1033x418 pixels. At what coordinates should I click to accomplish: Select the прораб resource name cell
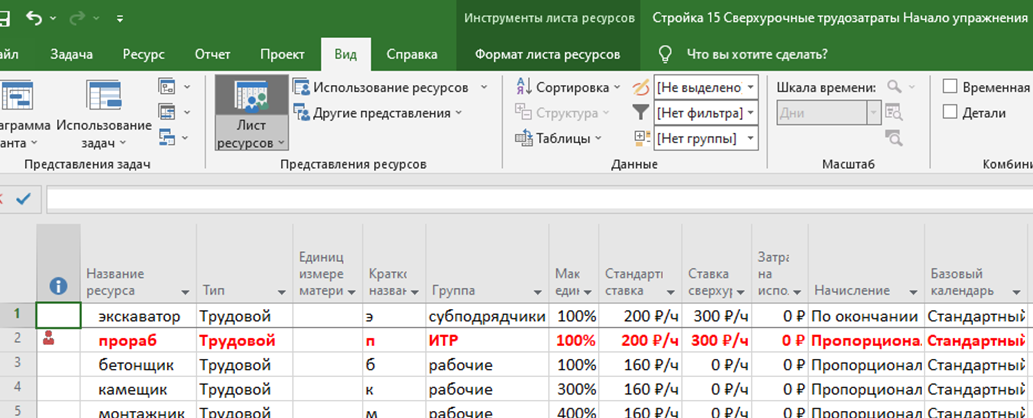click(139, 341)
